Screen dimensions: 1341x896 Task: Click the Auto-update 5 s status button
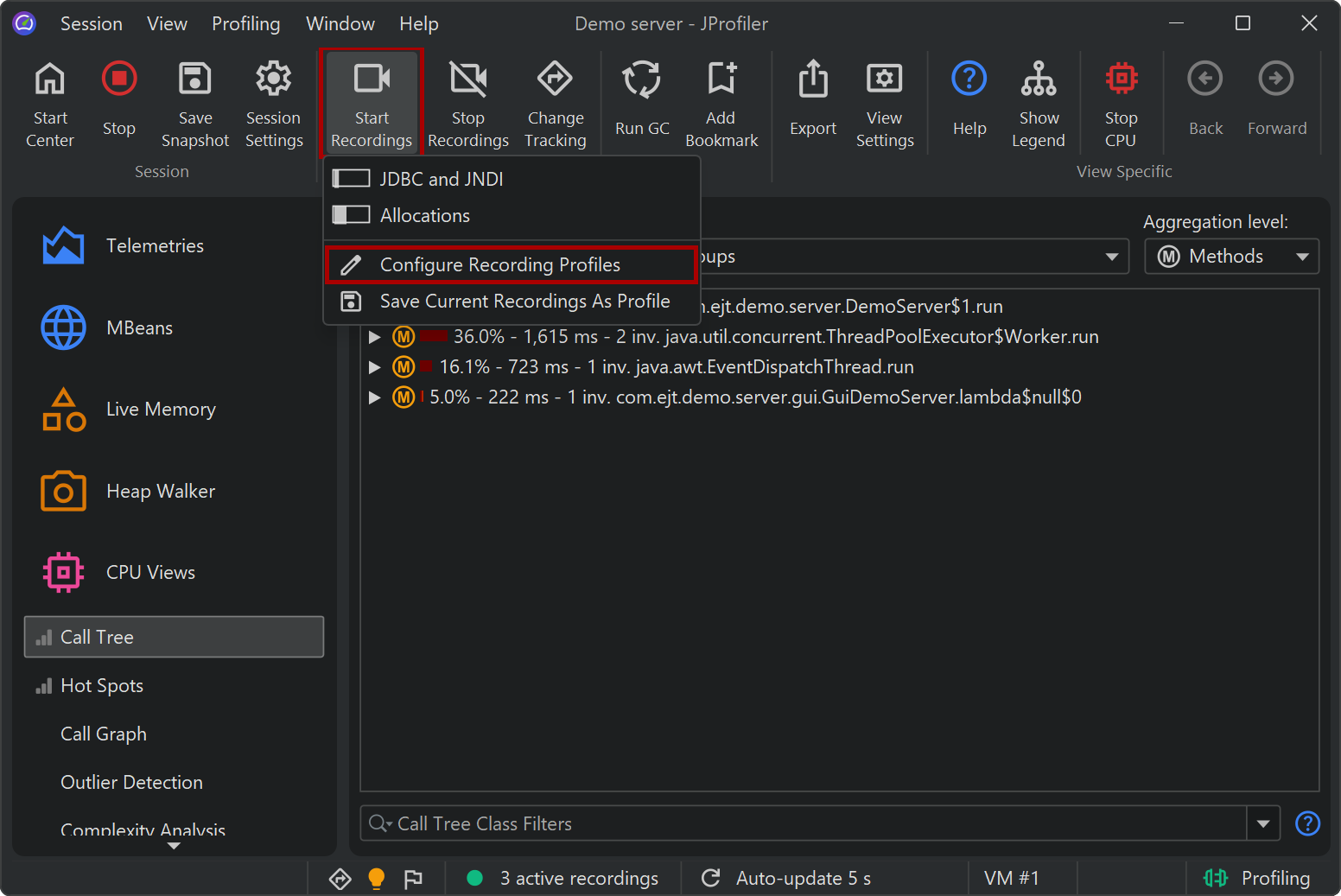[x=786, y=878]
